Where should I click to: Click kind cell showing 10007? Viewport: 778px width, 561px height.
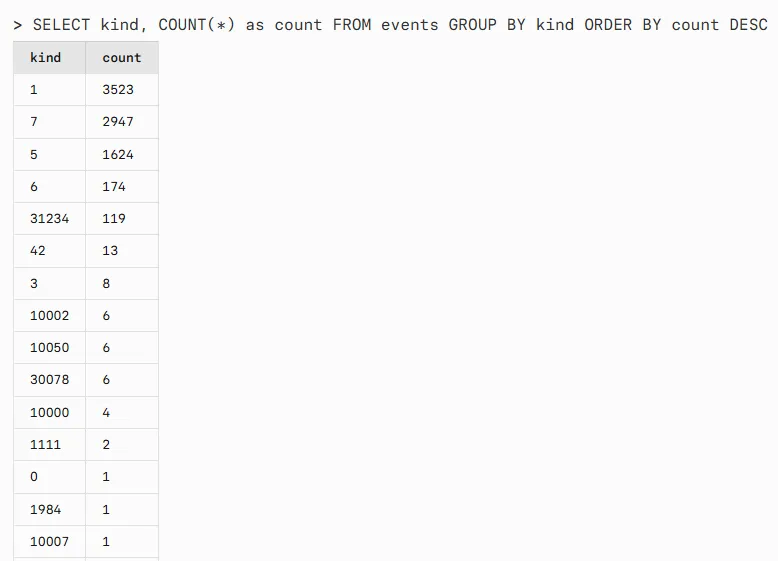tap(50, 542)
